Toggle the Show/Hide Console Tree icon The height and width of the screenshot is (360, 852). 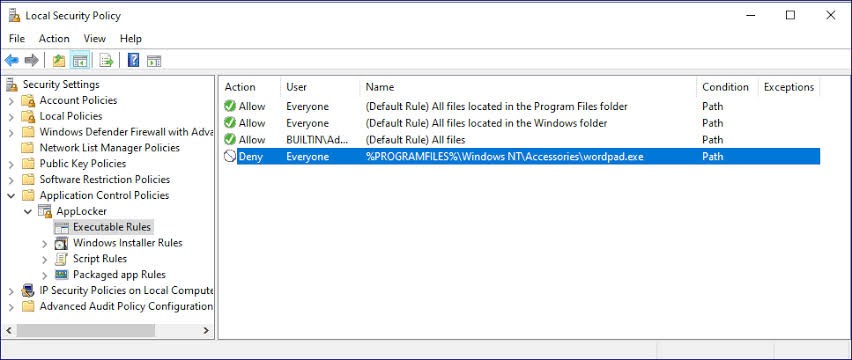[x=80, y=61]
